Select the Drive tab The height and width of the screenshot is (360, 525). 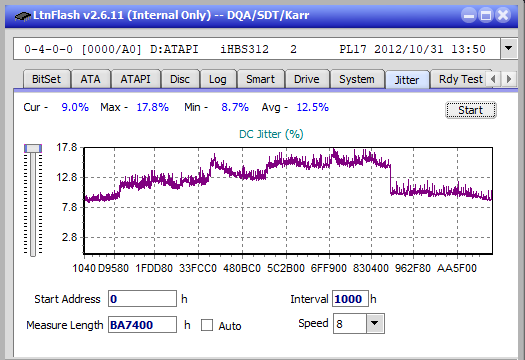point(307,79)
